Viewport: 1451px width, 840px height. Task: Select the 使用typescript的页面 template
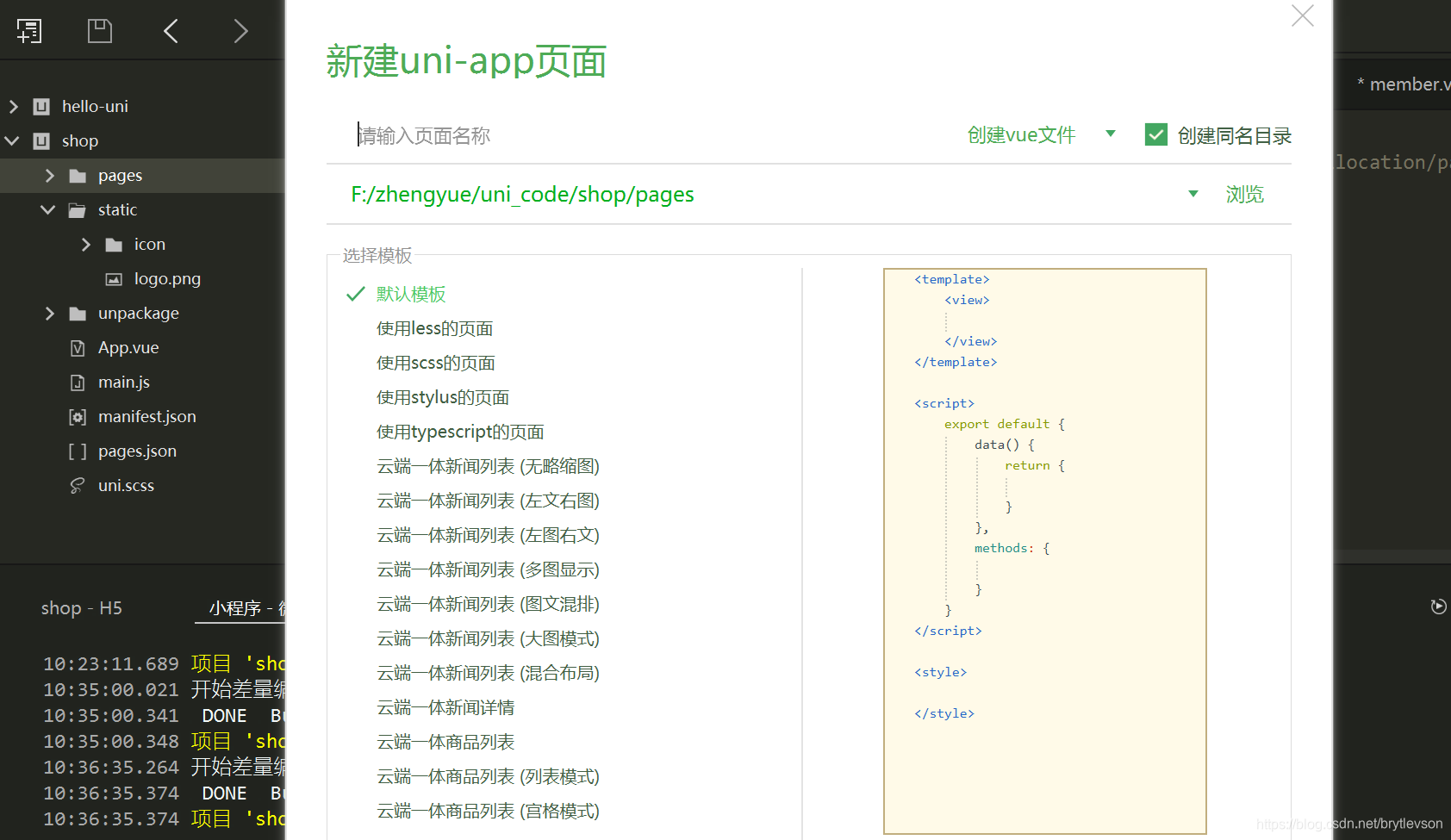click(x=460, y=432)
